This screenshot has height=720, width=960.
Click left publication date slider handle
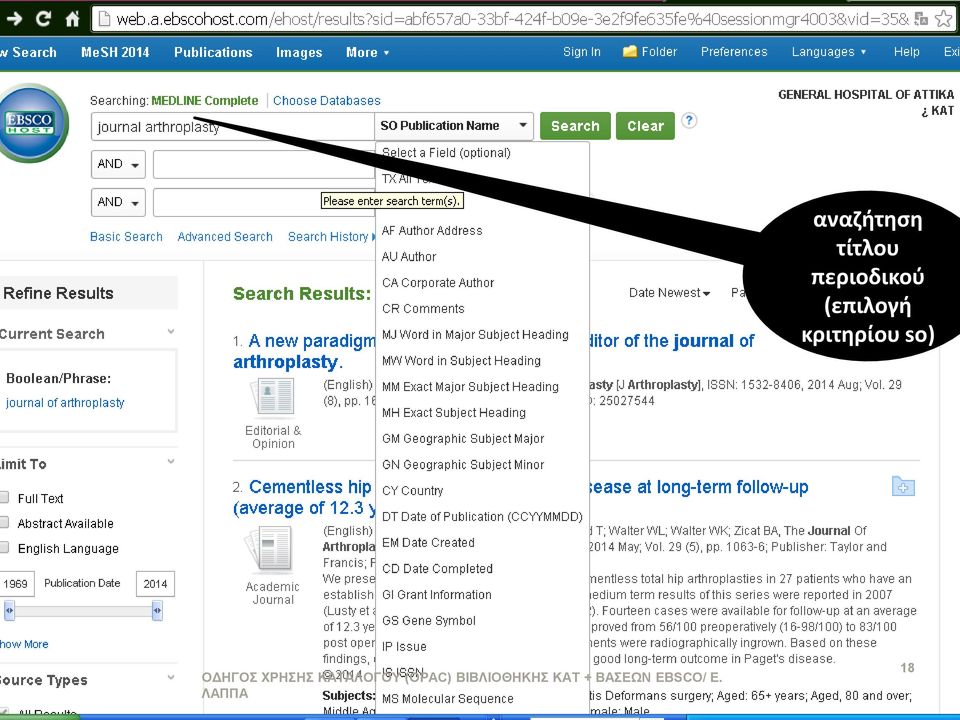(9, 610)
